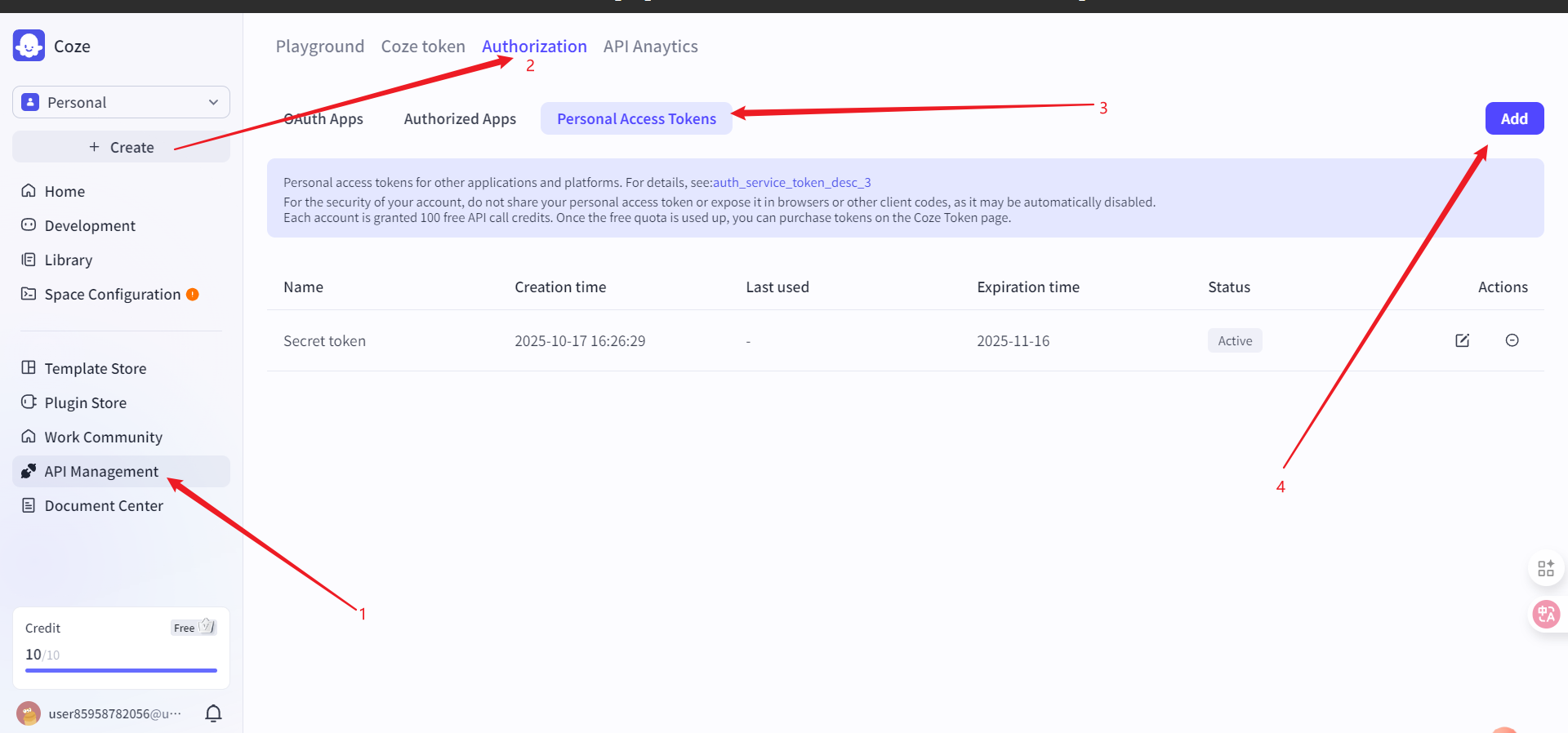Click the user avatar picture
Viewport: 1568px width, 733px height.
pyautogui.click(x=29, y=713)
